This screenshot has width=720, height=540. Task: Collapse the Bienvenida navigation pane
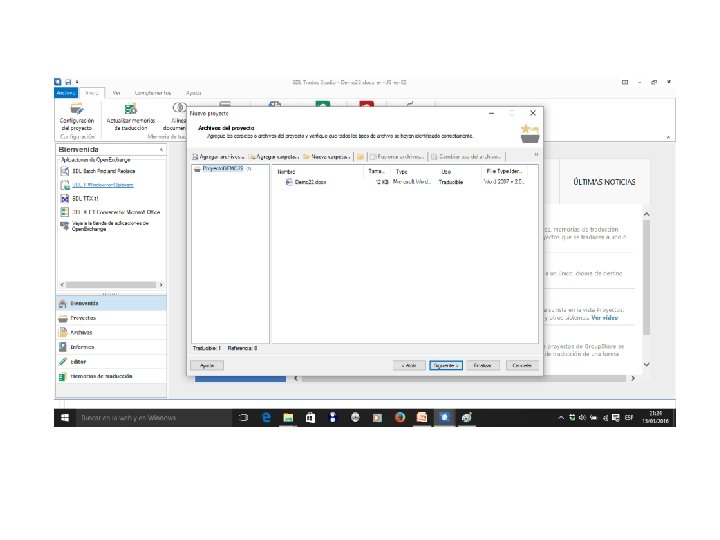point(161,150)
